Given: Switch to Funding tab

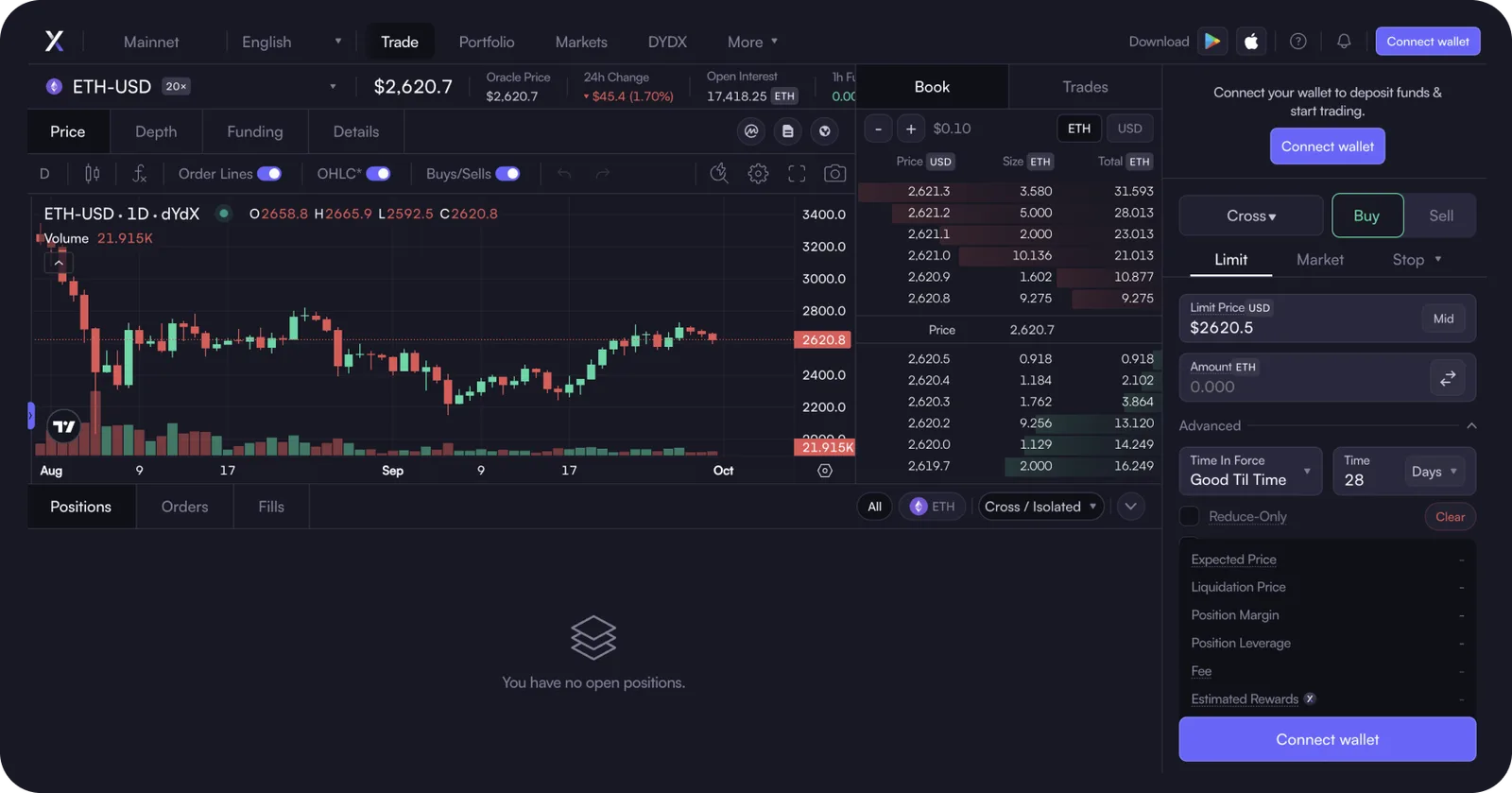Looking at the screenshot, I should tap(255, 131).
